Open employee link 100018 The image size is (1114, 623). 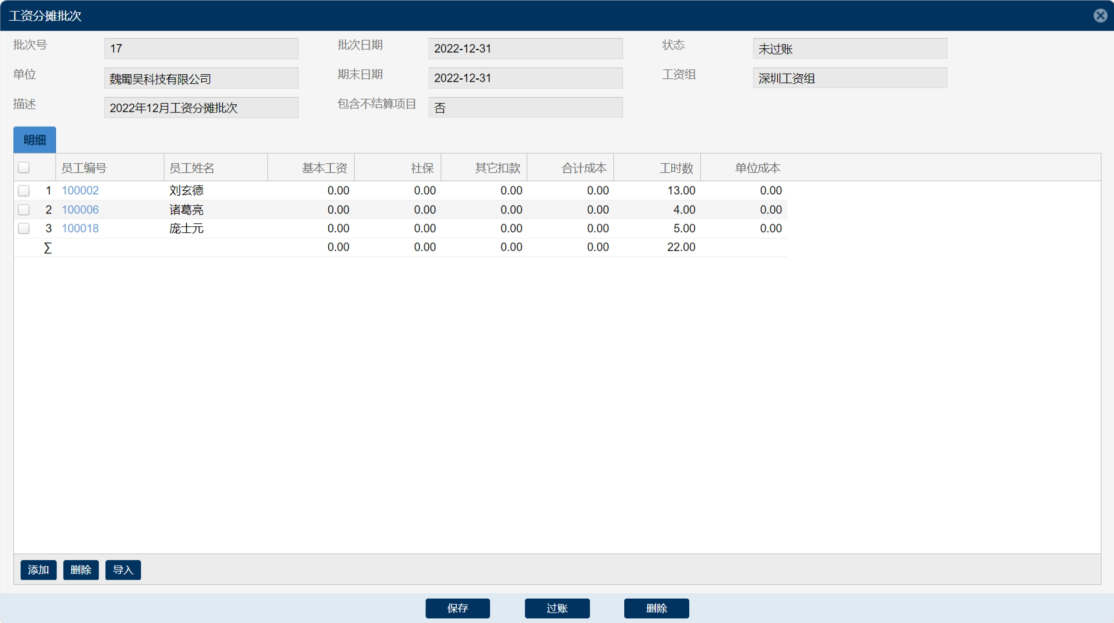point(80,229)
